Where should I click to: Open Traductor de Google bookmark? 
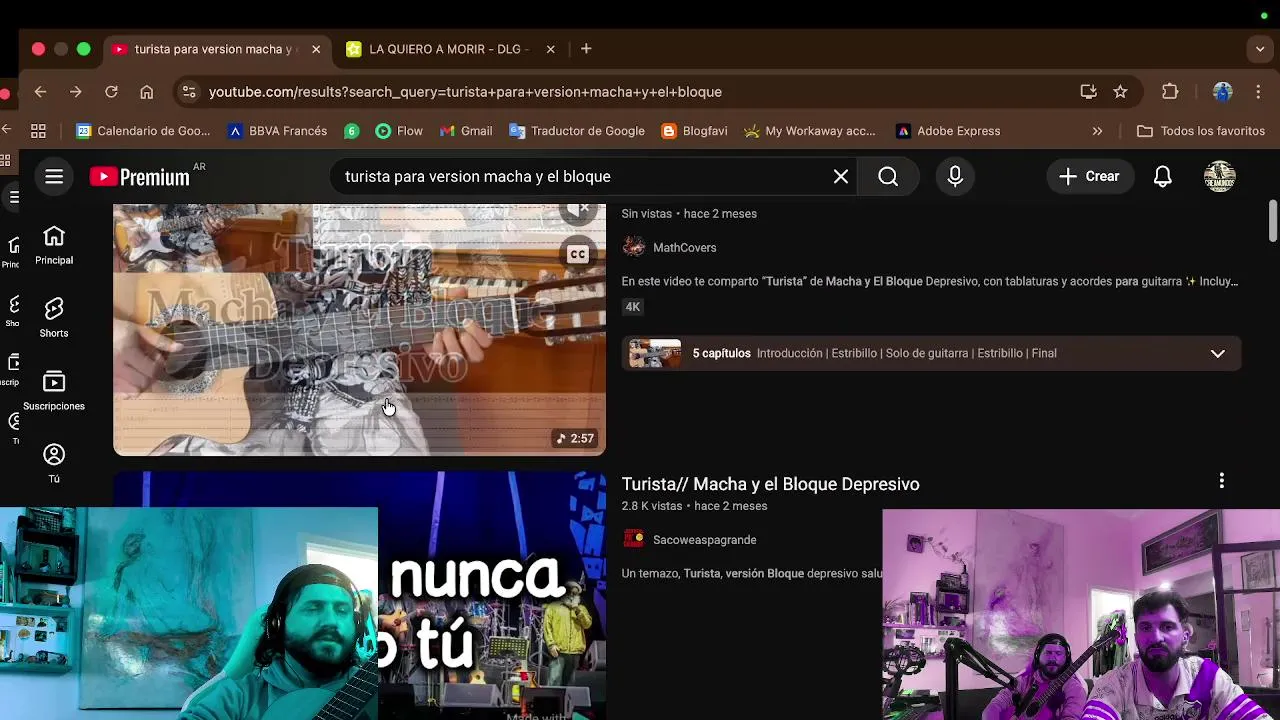577,131
